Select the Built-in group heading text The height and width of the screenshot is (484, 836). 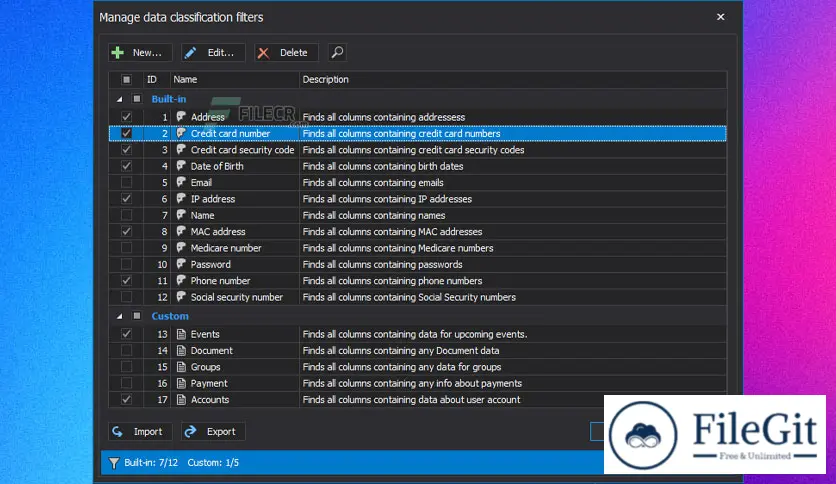169,99
